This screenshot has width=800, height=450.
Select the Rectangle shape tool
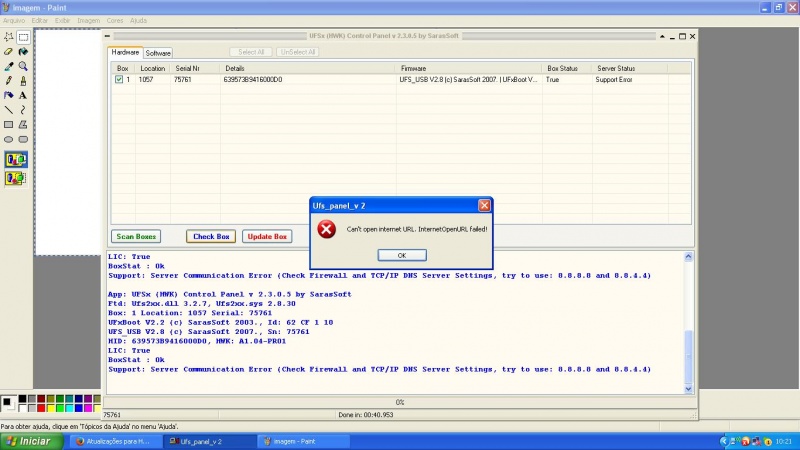(9, 124)
